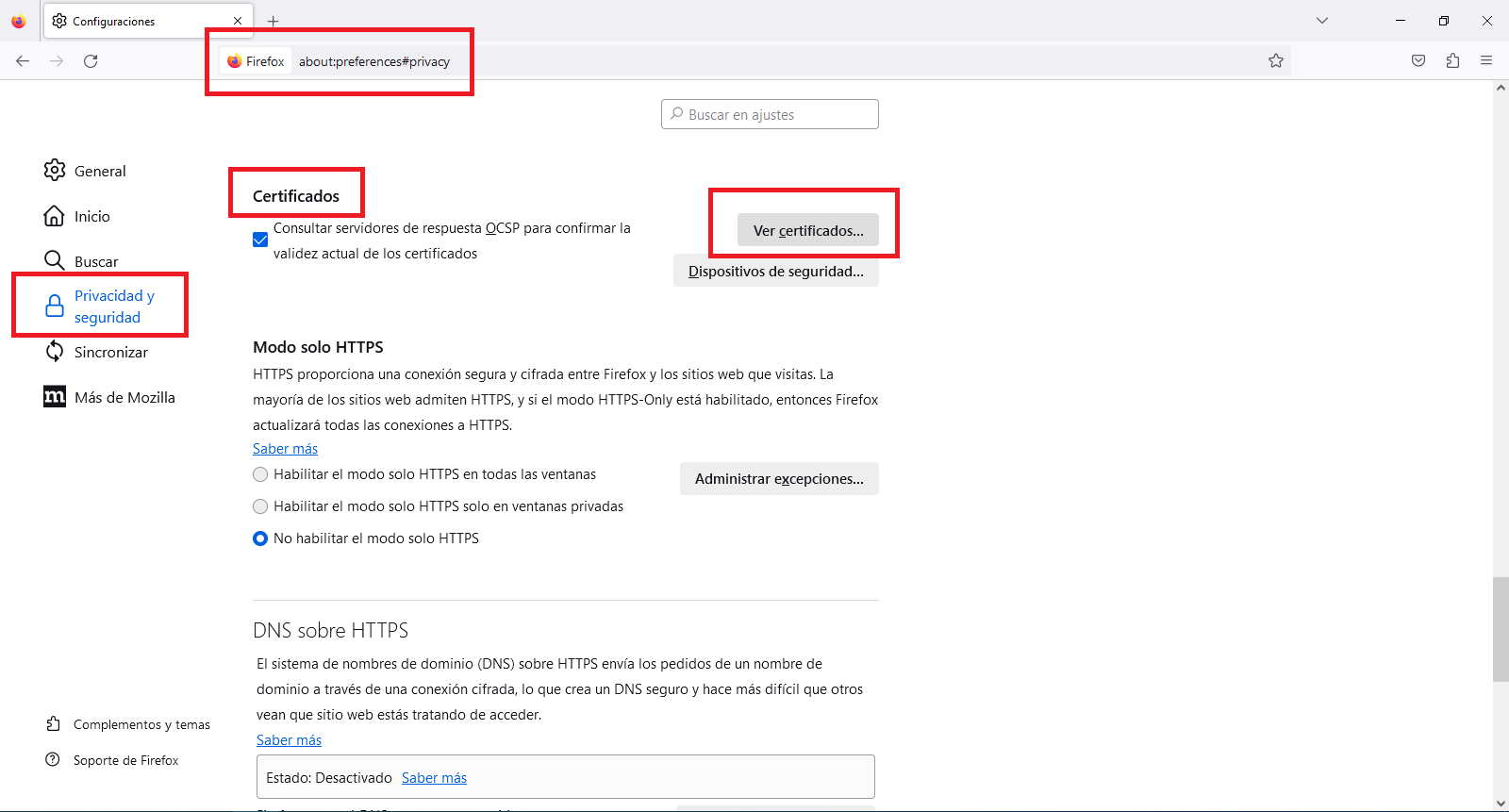Enable HTTPS-only mode only in private windows
This screenshot has height=812, width=1509.
click(x=260, y=506)
